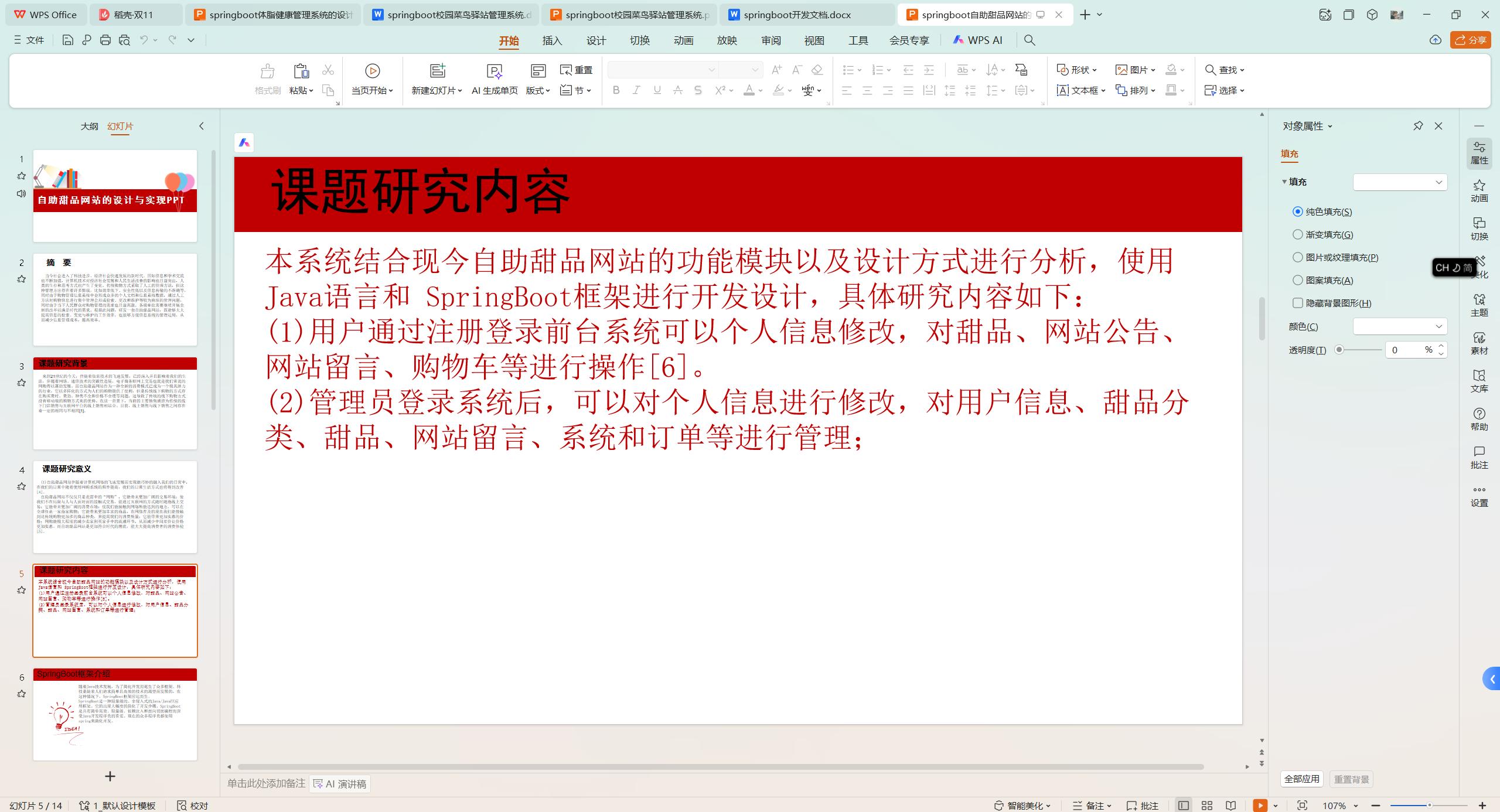Switch to slide sorter view icon
This screenshot has width=1500, height=812.
1207,806
